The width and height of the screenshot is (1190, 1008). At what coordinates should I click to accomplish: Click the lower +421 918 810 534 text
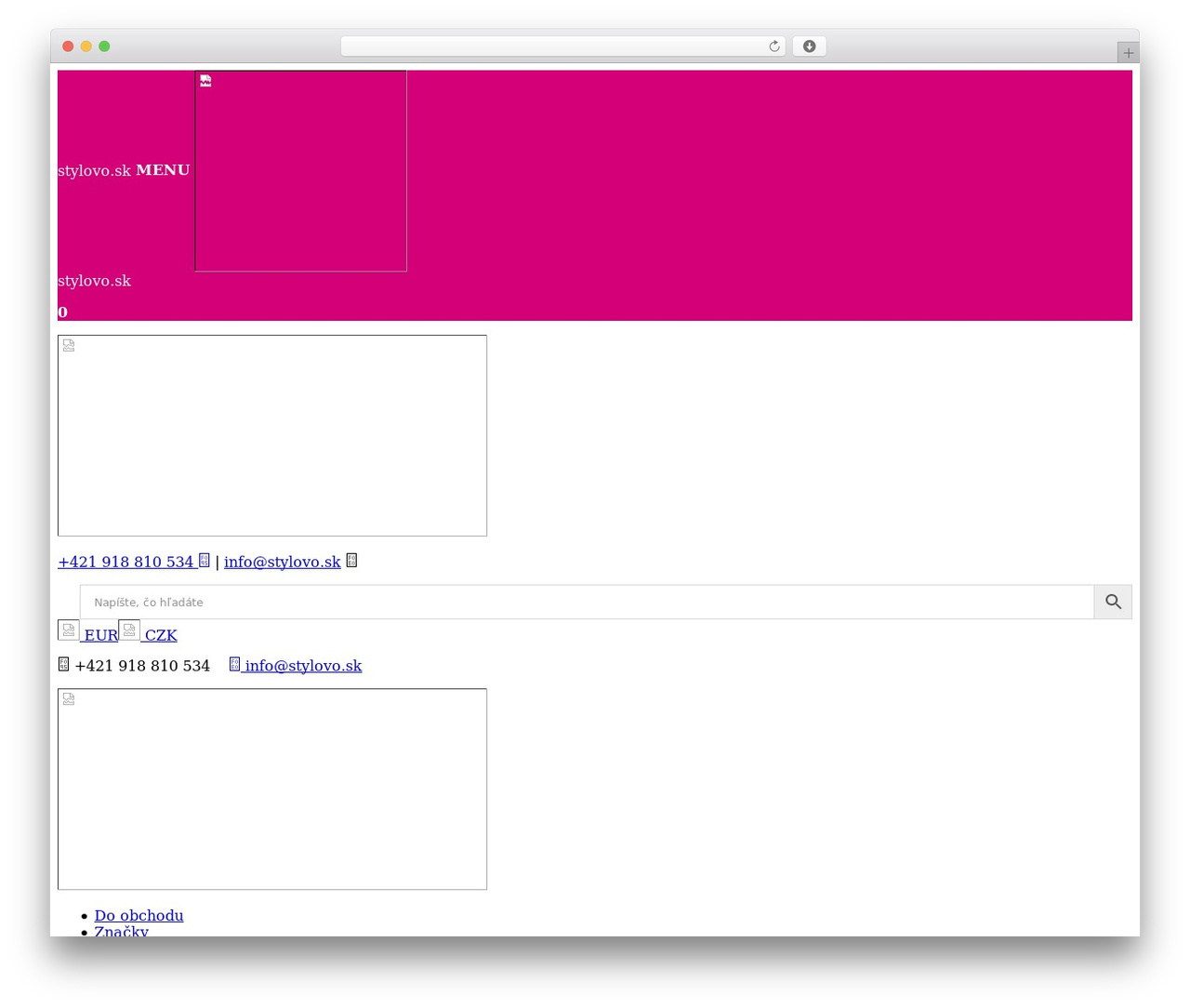click(142, 666)
